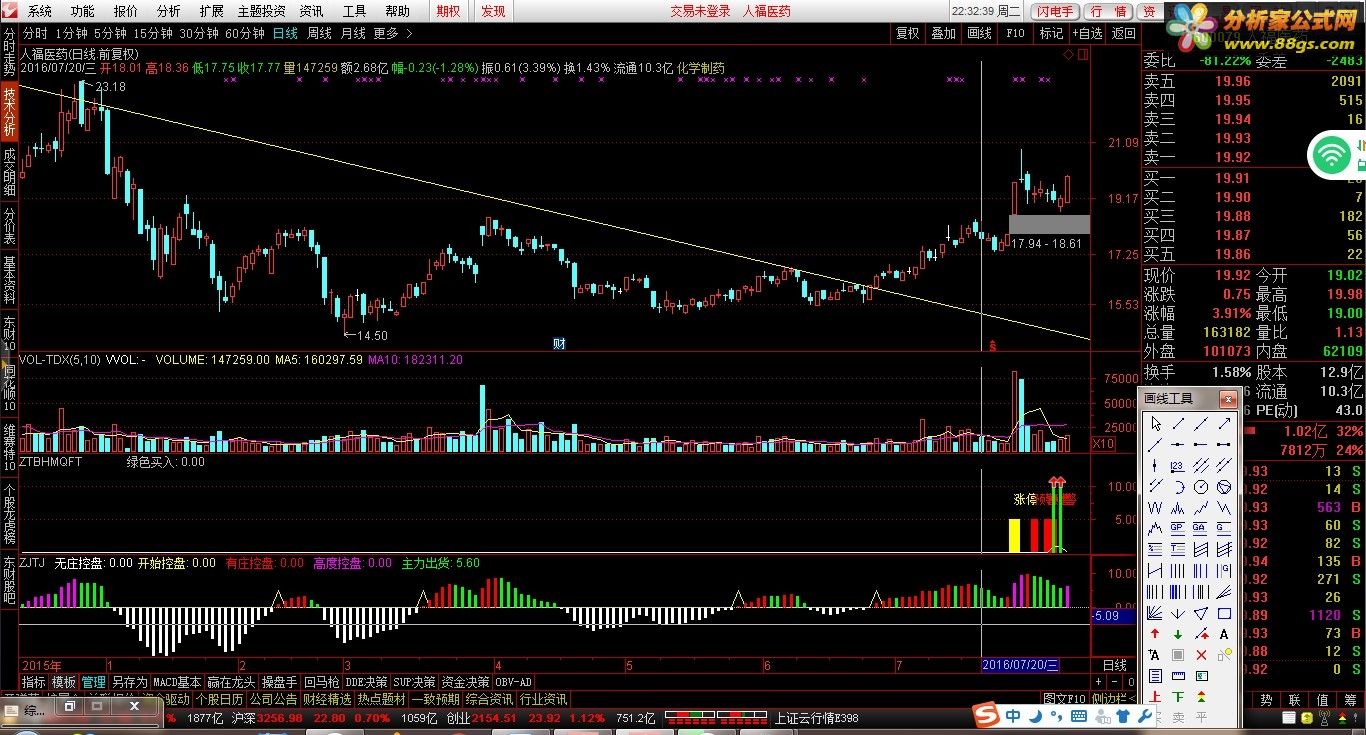This screenshot has width=1366, height=735.
Task: Choose the GA line tool
Action: [1200, 528]
